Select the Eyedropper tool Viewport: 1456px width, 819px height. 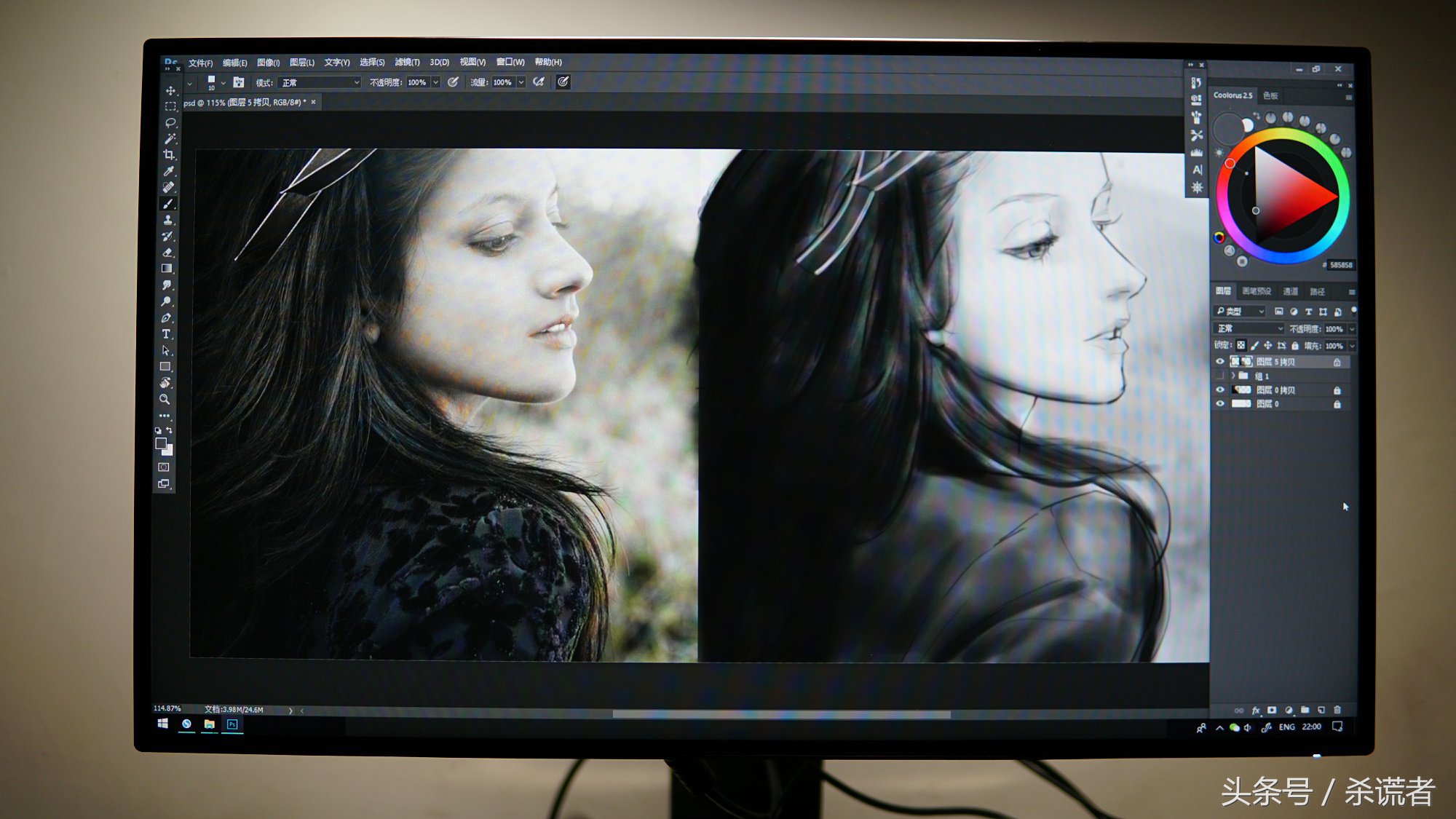[169, 171]
